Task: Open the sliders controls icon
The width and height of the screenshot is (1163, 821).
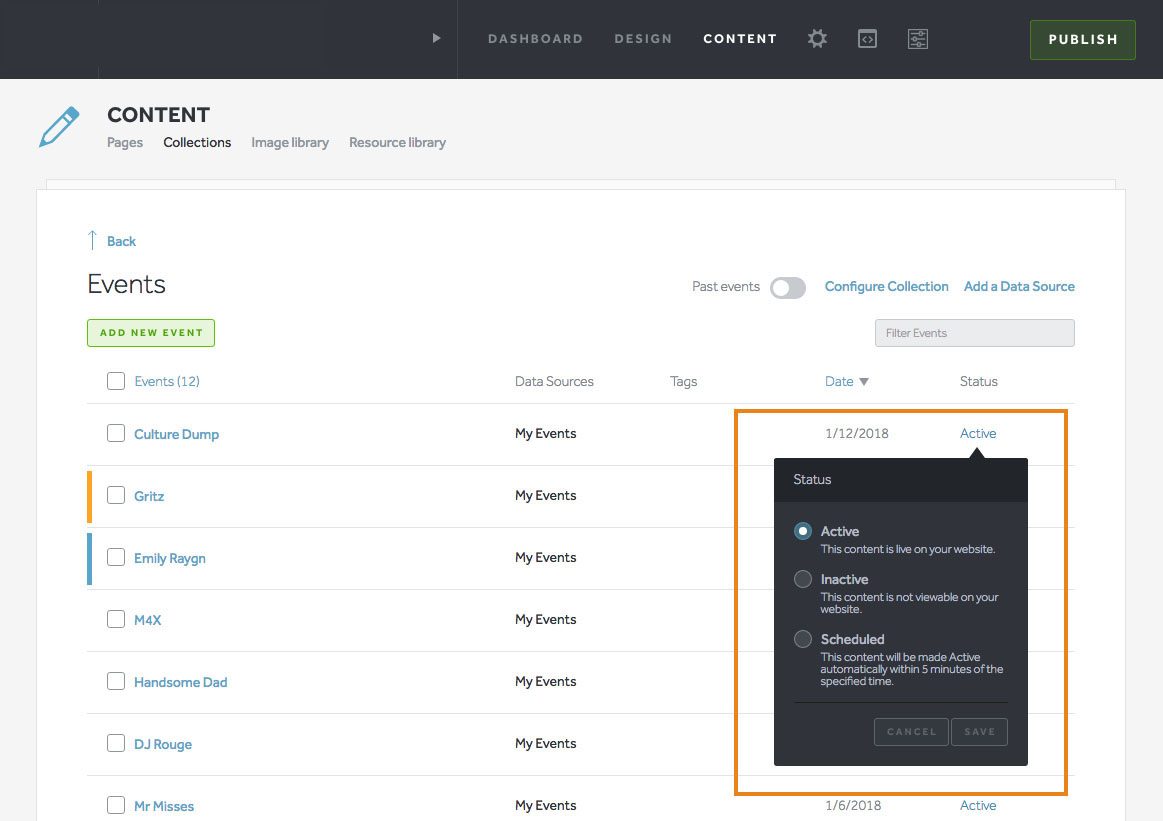Action: coord(917,39)
